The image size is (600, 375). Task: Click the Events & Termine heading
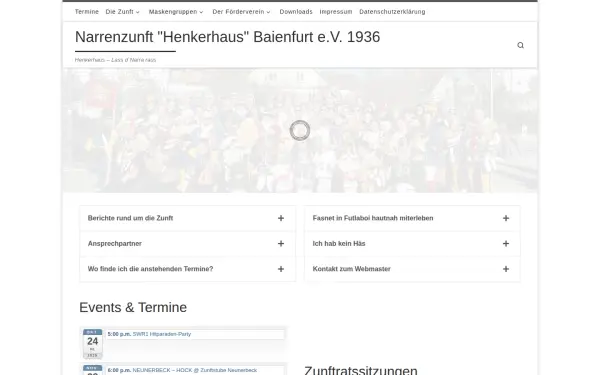(133, 307)
